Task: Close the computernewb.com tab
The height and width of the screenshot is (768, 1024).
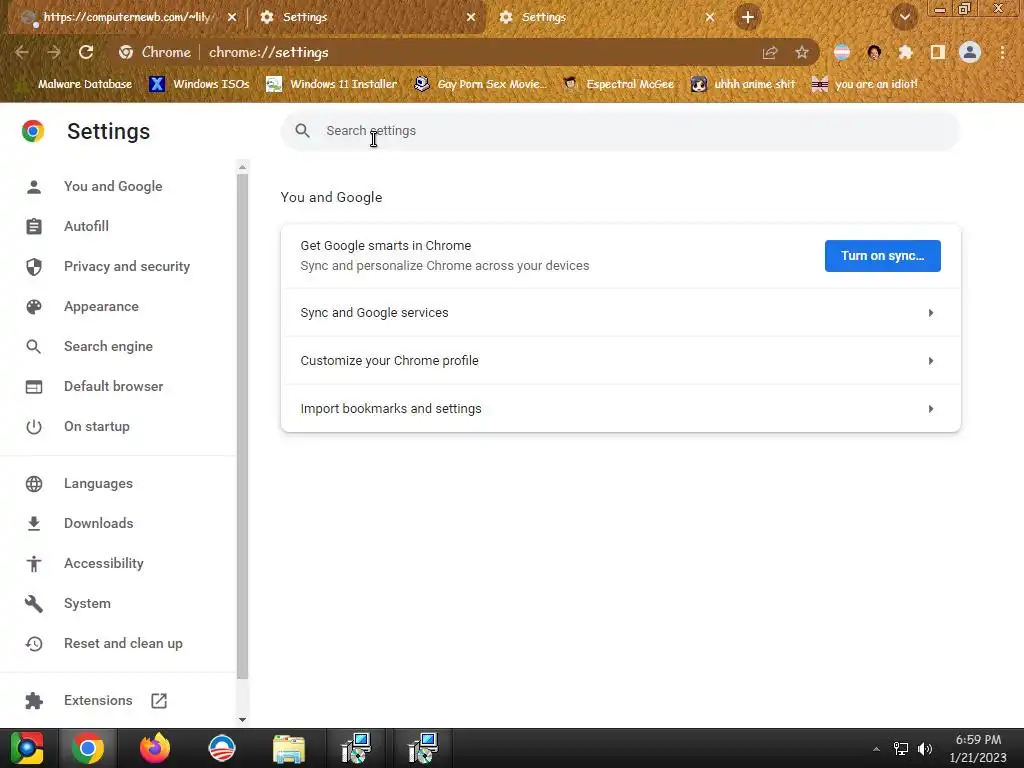Action: point(232,18)
